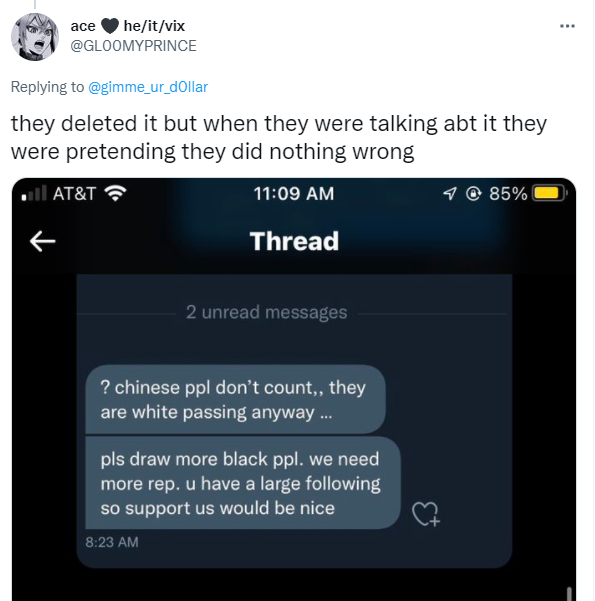Click the 8:23 AM message timestamp
595x601 pixels.
[112, 542]
